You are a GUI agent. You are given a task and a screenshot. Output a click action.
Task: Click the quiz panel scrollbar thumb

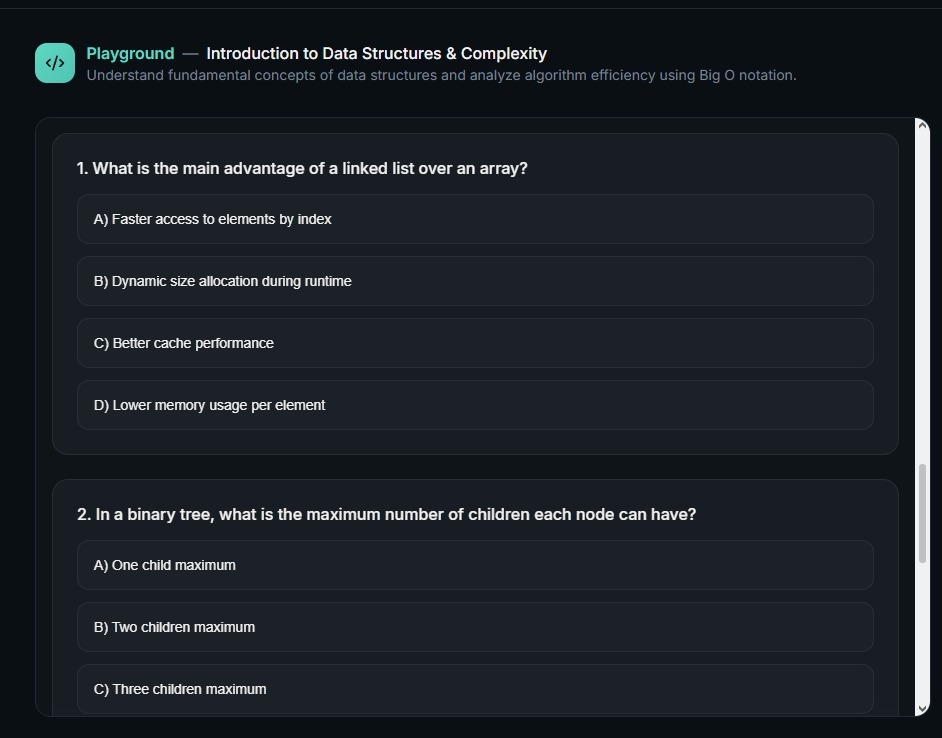(922, 513)
